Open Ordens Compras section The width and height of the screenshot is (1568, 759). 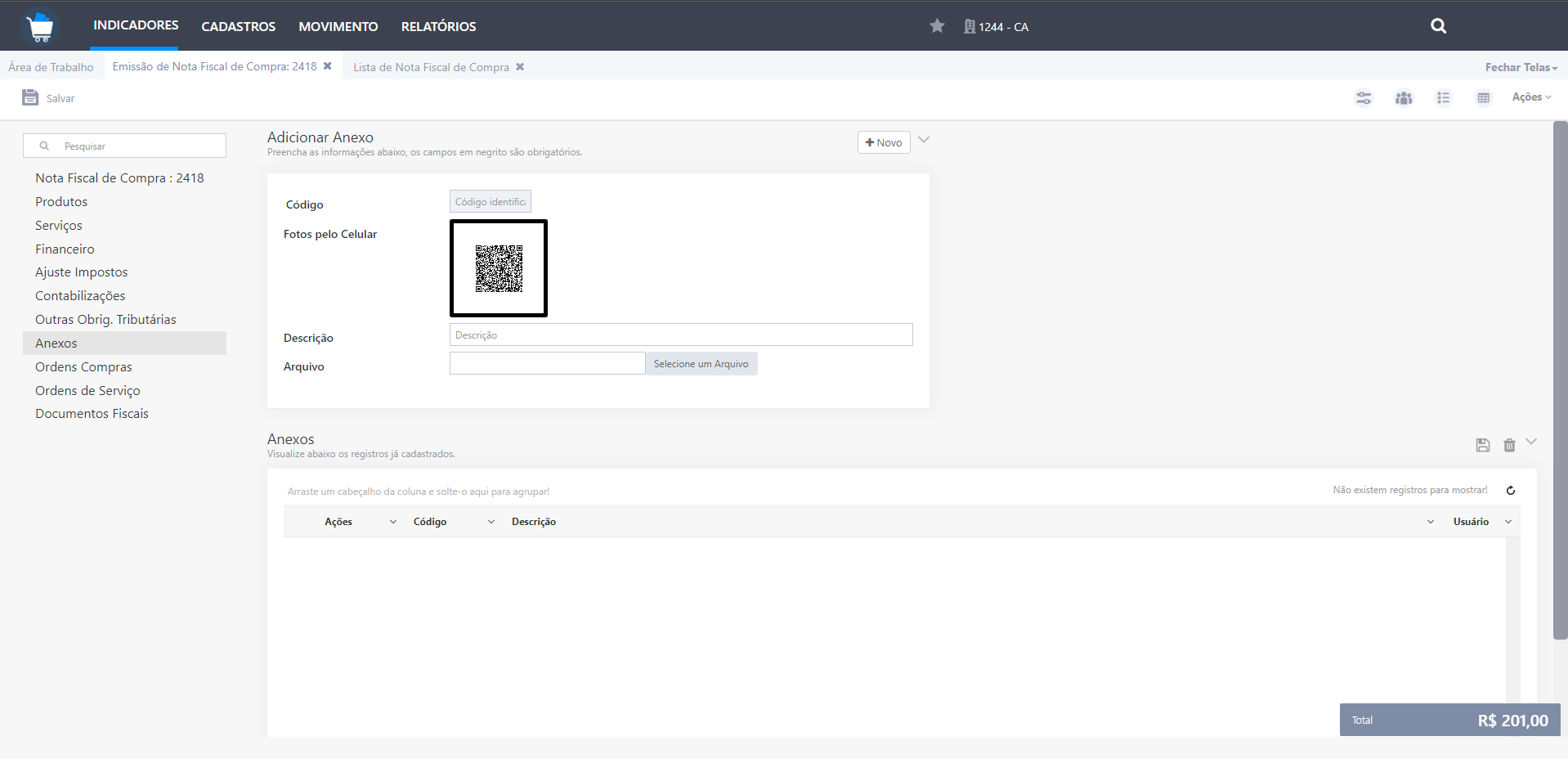(x=83, y=366)
